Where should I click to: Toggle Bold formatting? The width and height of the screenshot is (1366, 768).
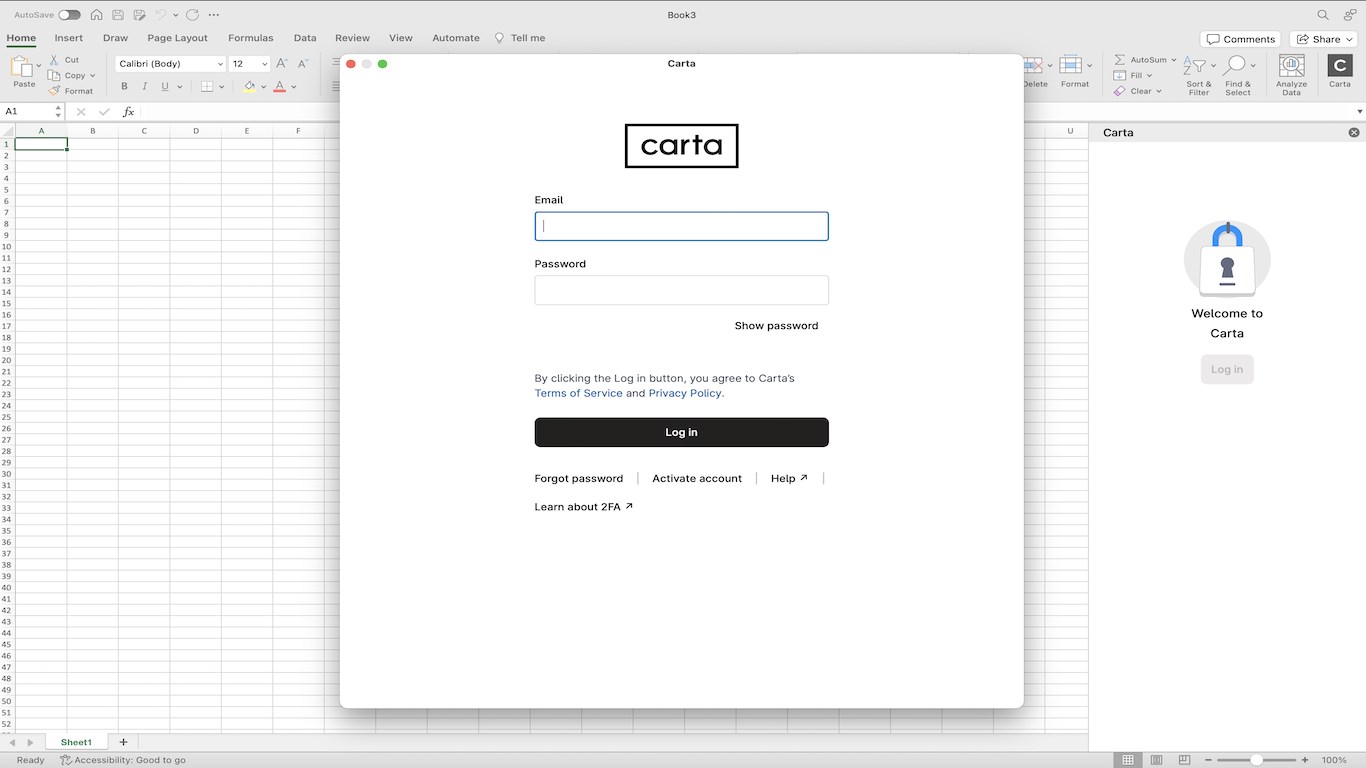click(125, 87)
